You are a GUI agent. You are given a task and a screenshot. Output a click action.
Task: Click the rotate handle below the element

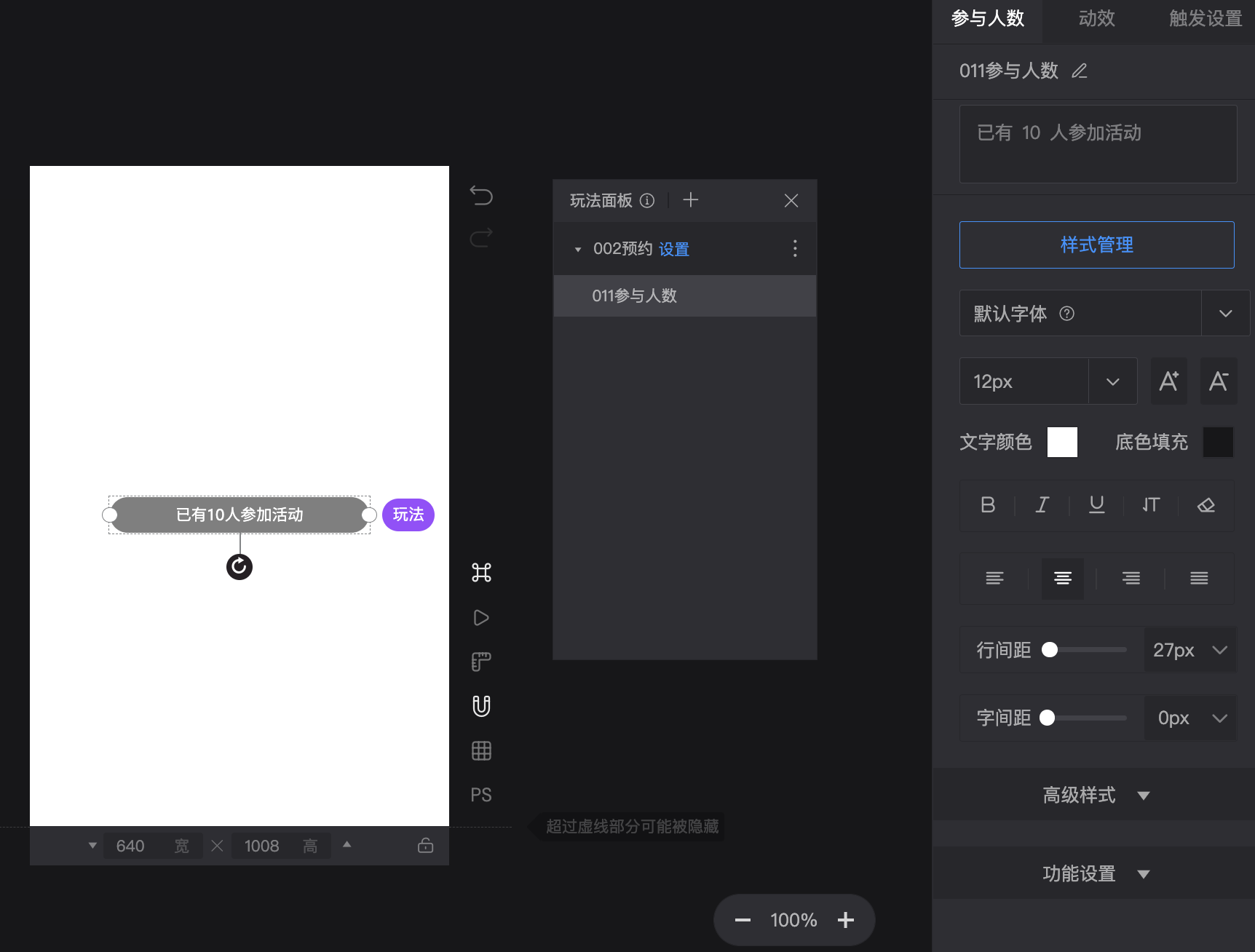click(239, 567)
